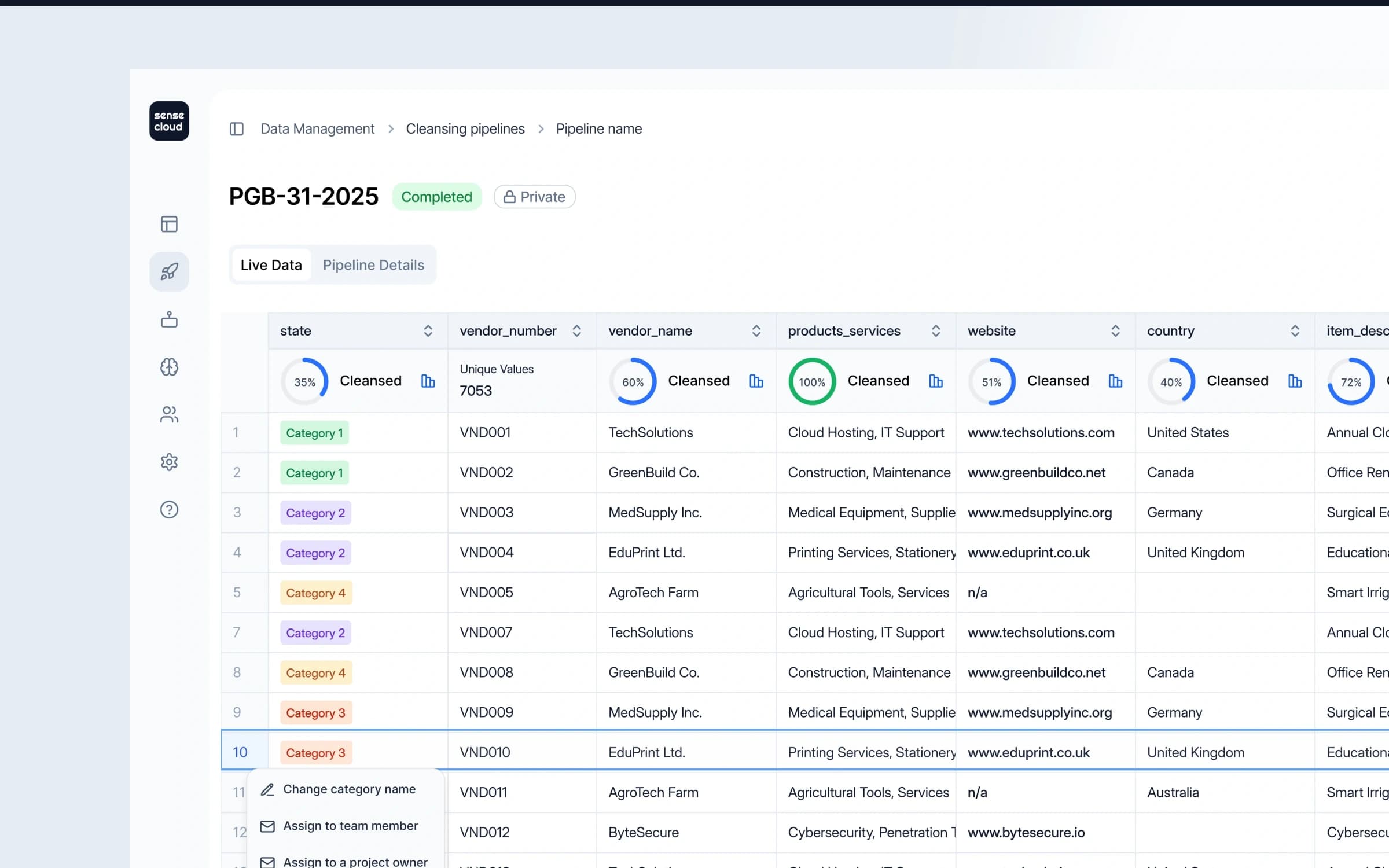Image resolution: width=1389 pixels, height=868 pixels.
Task: Click the Private visibility badge
Action: [x=534, y=197]
